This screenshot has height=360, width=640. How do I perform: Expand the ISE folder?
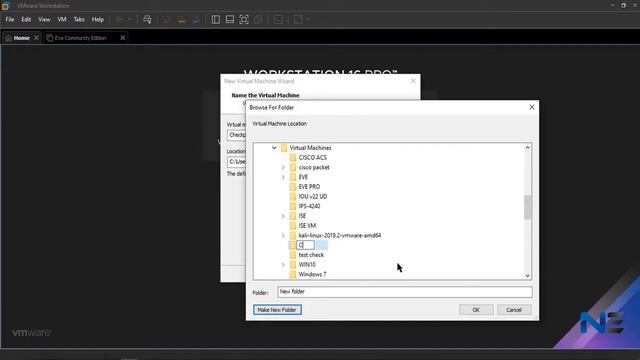click(x=283, y=216)
